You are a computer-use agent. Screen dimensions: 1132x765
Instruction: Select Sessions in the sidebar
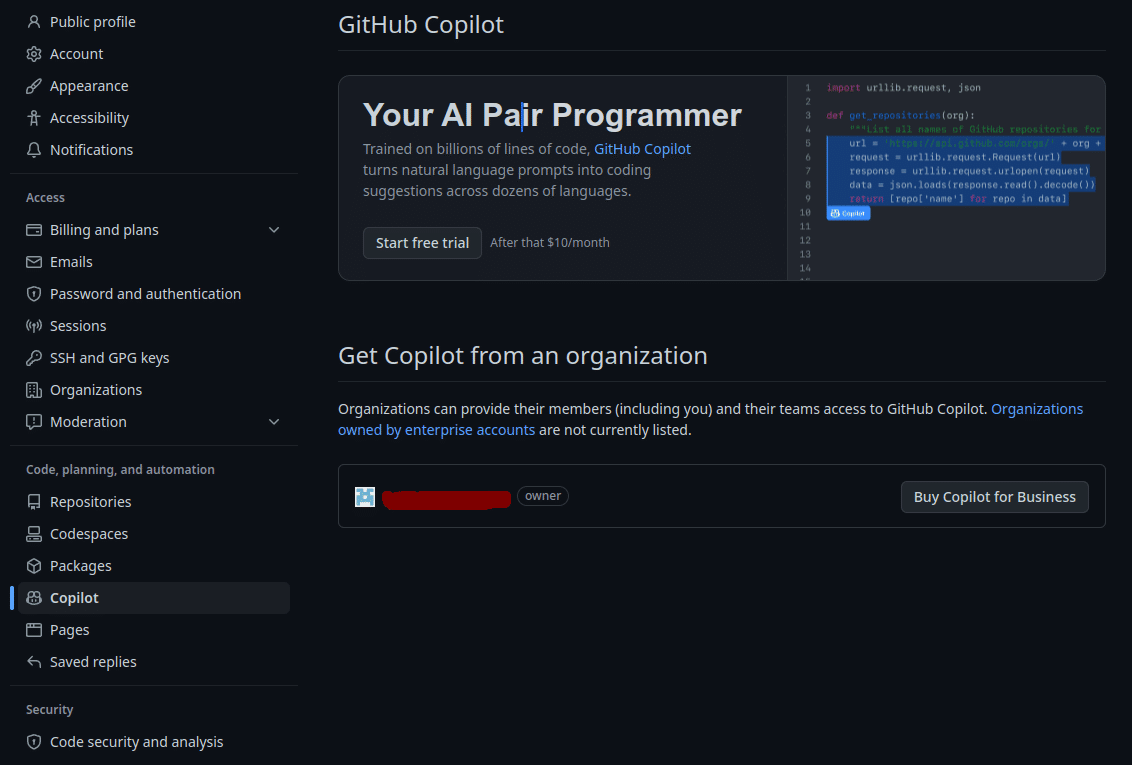tap(154, 325)
